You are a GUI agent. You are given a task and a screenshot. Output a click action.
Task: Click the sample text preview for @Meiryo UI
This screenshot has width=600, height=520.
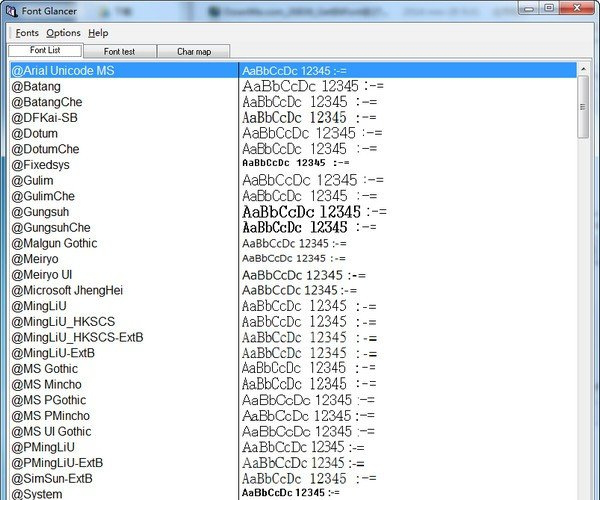point(304,275)
